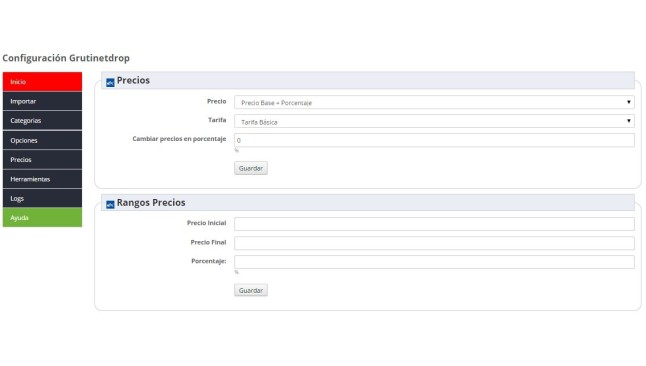Focus the Cambiar precios en porcentaje field

434,140
